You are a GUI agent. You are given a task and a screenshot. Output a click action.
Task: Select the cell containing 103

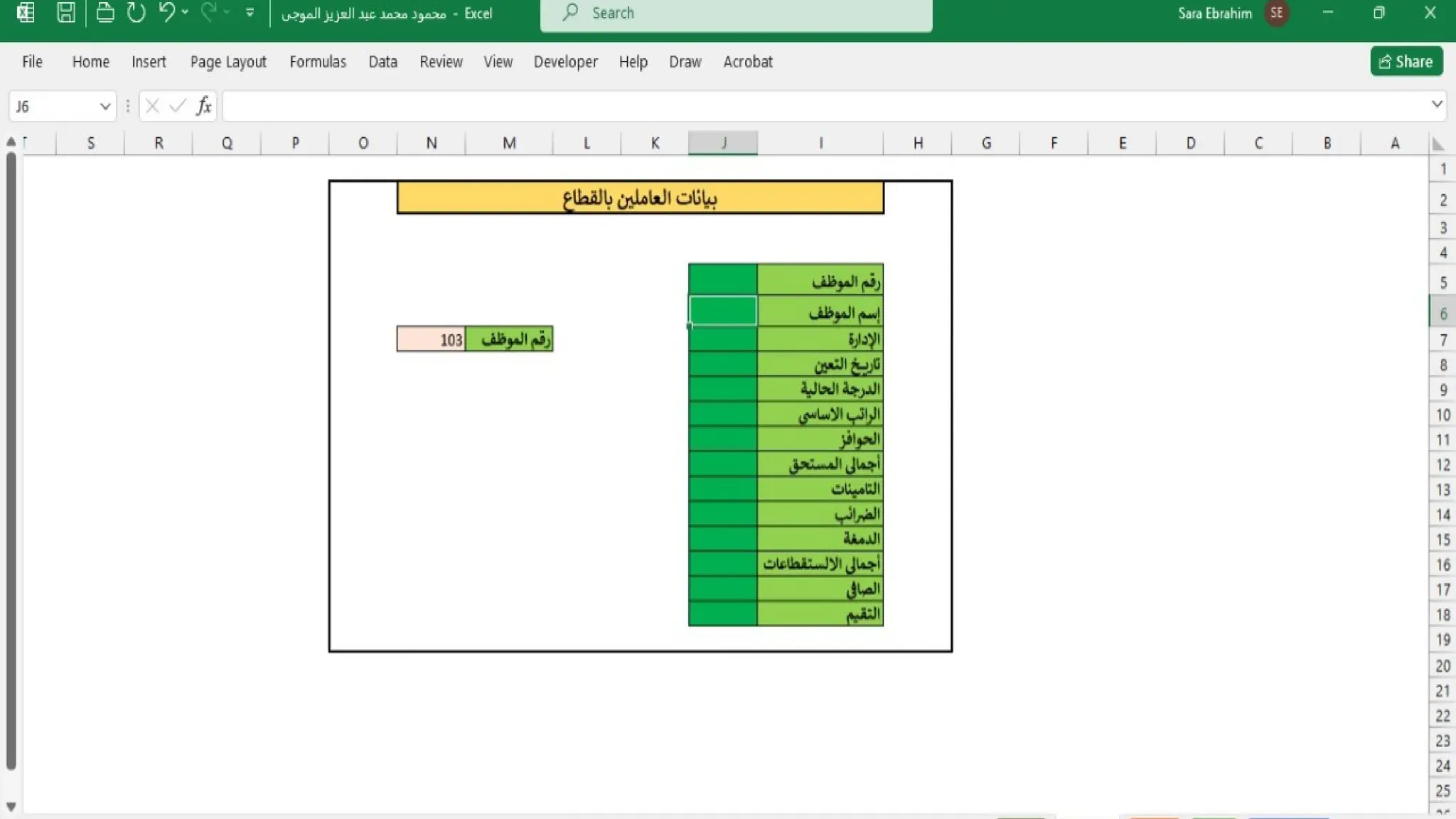tap(431, 339)
